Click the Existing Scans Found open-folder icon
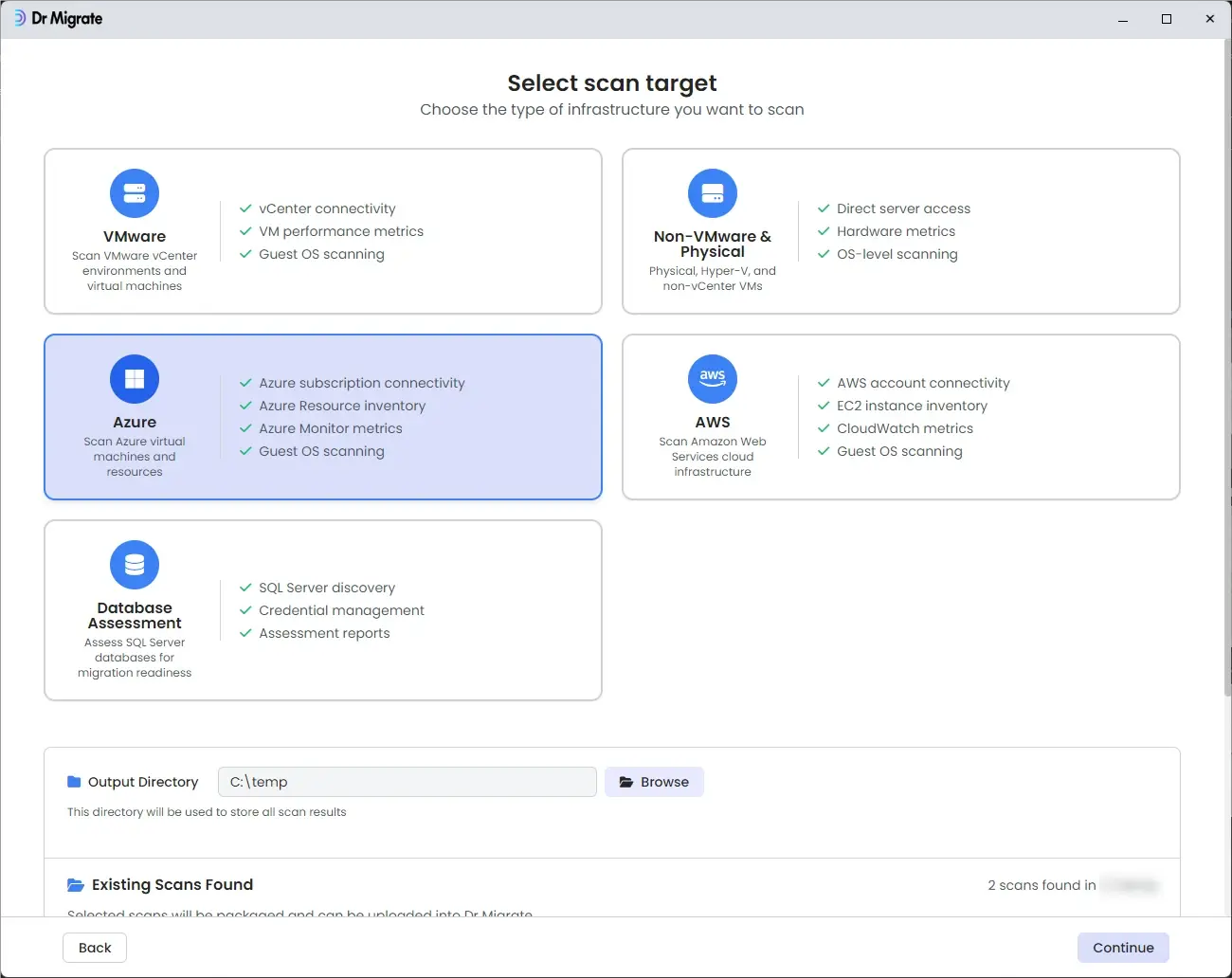Viewport: 1232px width, 978px height. click(76, 885)
